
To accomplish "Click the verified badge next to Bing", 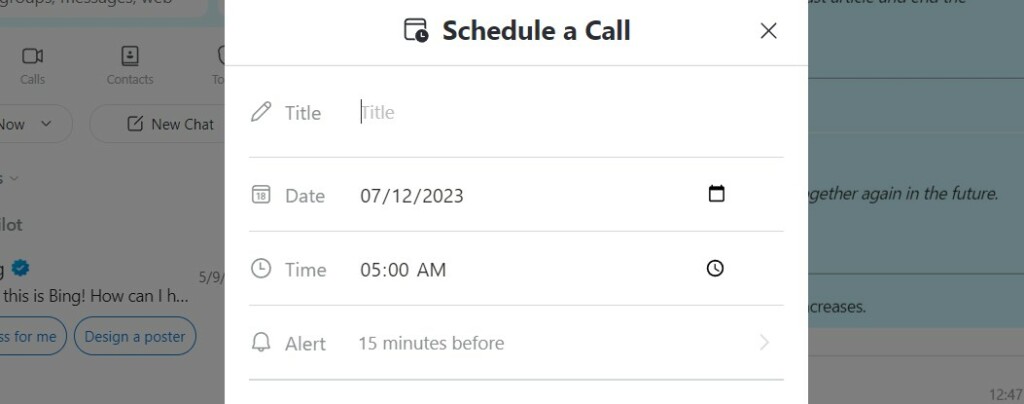I will pyautogui.click(x=20, y=268).
